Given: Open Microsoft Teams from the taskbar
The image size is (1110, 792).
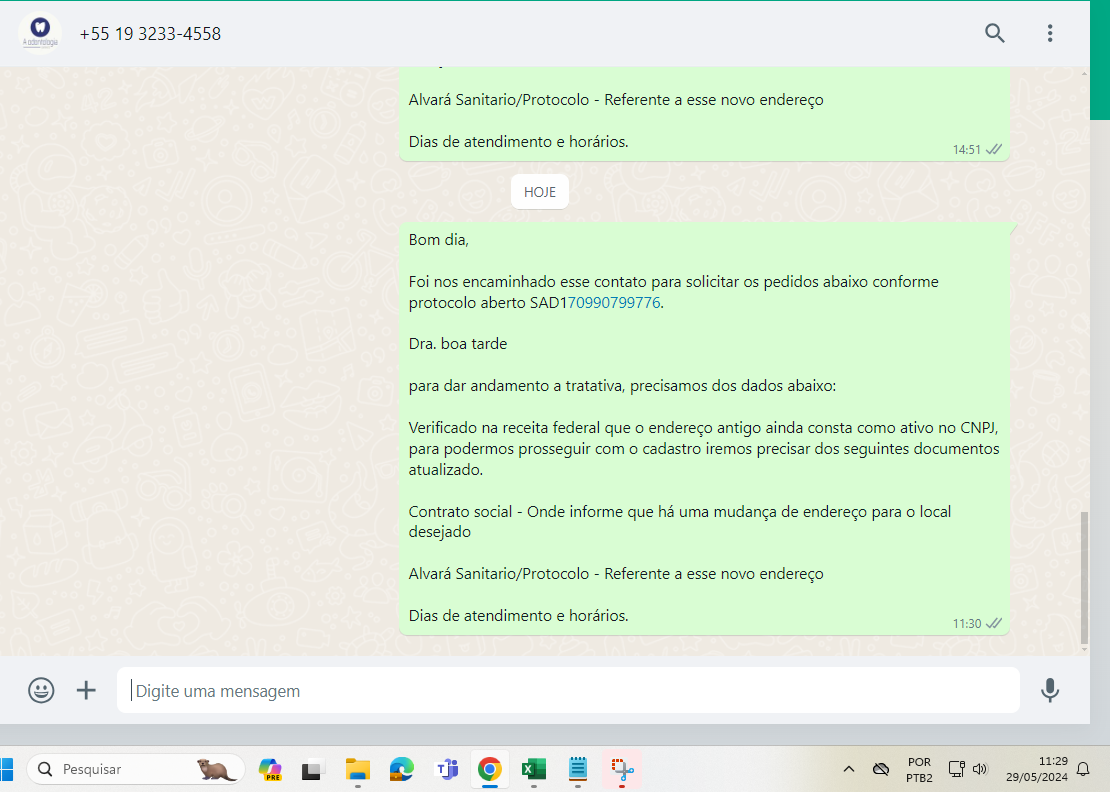Looking at the screenshot, I should click(x=446, y=769).
